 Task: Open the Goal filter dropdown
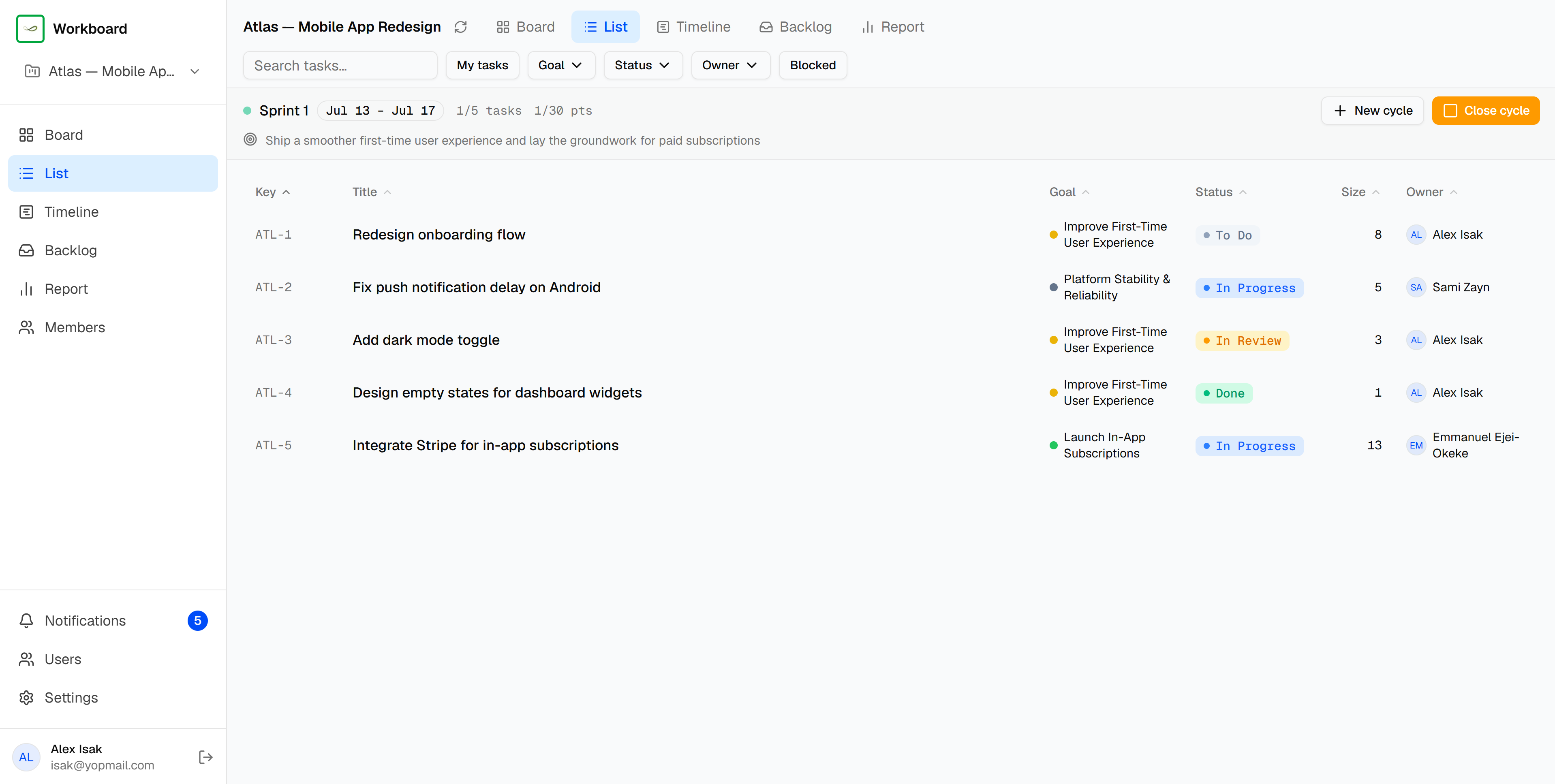561,65
